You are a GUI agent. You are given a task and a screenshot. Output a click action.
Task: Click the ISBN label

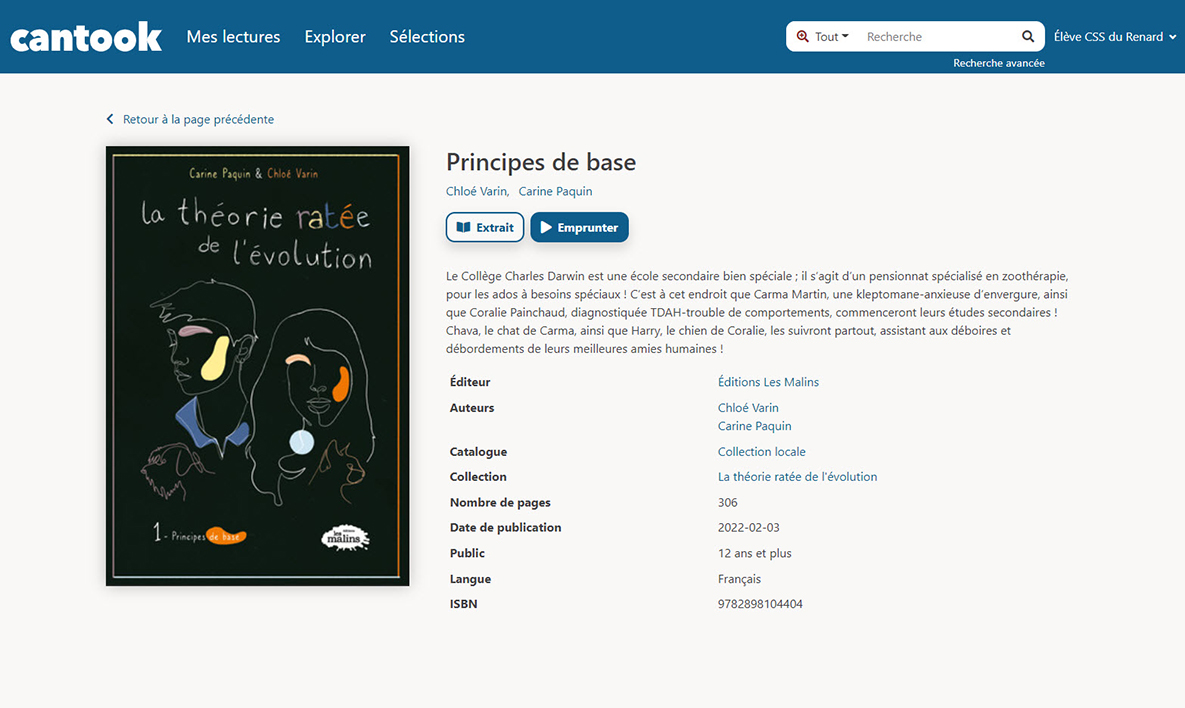[x=463, y=604]
